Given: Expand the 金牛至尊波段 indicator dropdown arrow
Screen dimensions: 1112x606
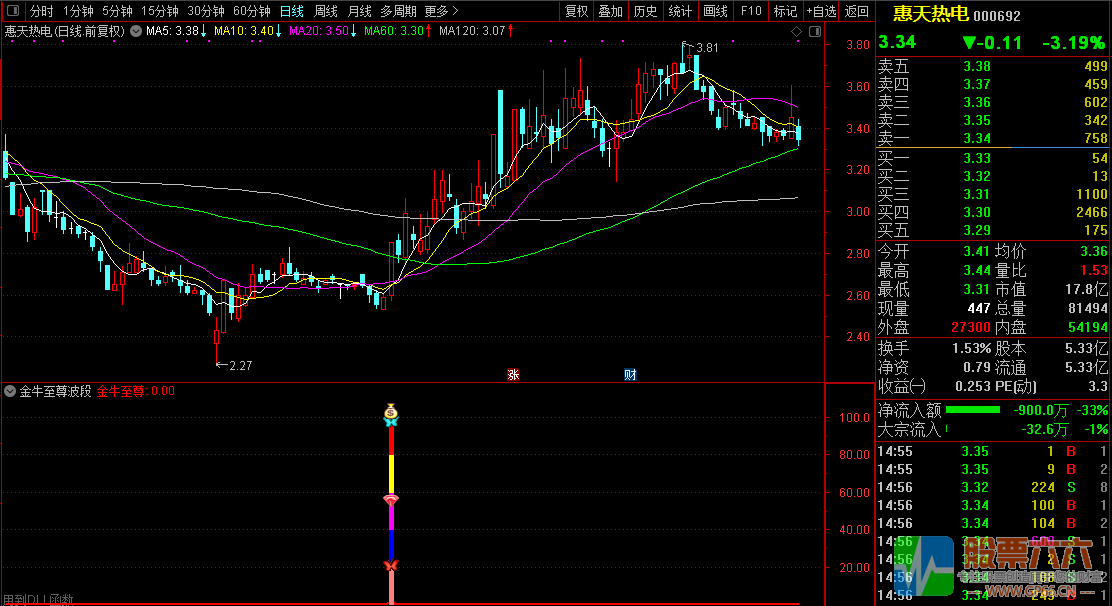Looking at the screenshot, I should [x=10, y=392].
